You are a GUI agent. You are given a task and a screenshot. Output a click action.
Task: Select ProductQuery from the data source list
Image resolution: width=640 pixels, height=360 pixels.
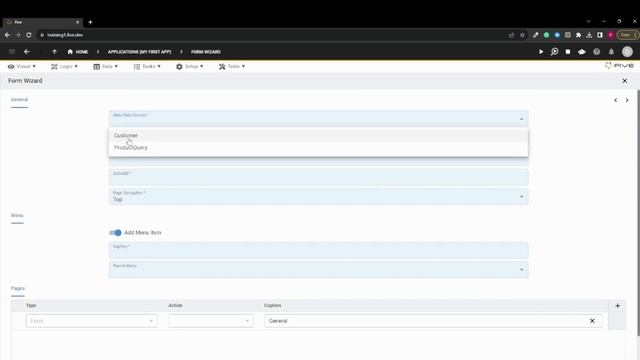click(x=318, y=148)
